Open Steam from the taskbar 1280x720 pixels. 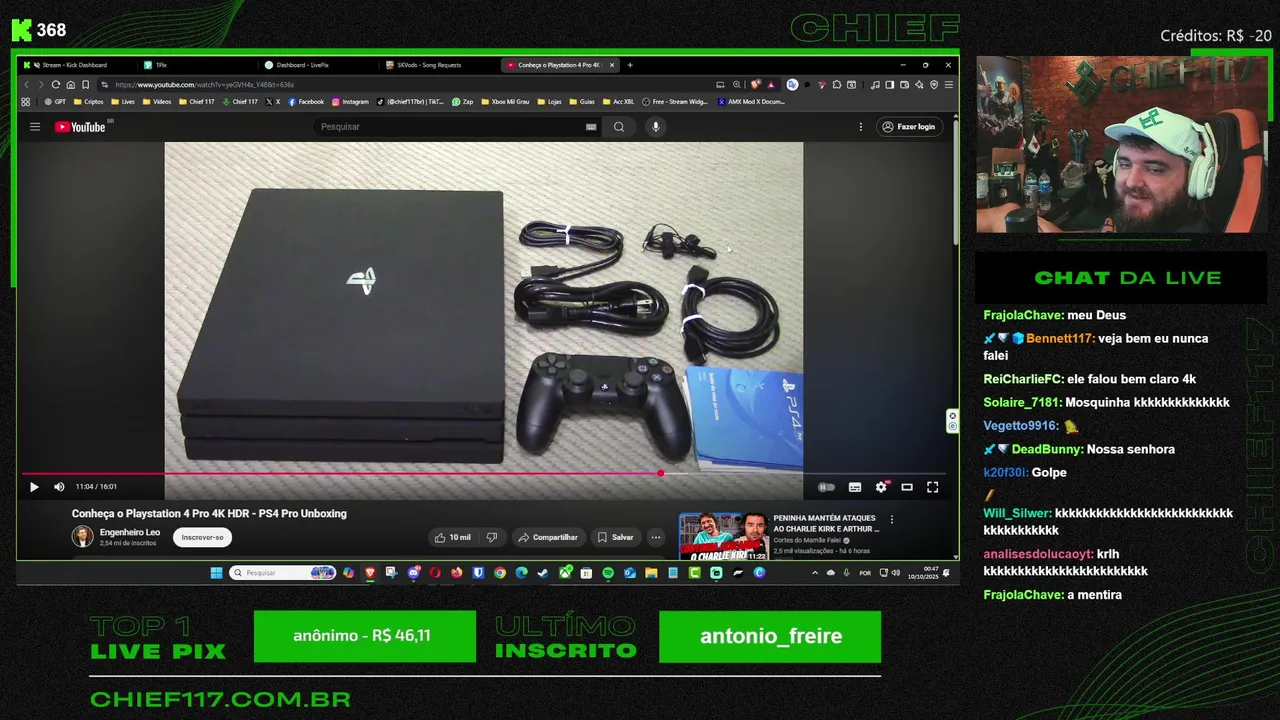coord(543,573)
